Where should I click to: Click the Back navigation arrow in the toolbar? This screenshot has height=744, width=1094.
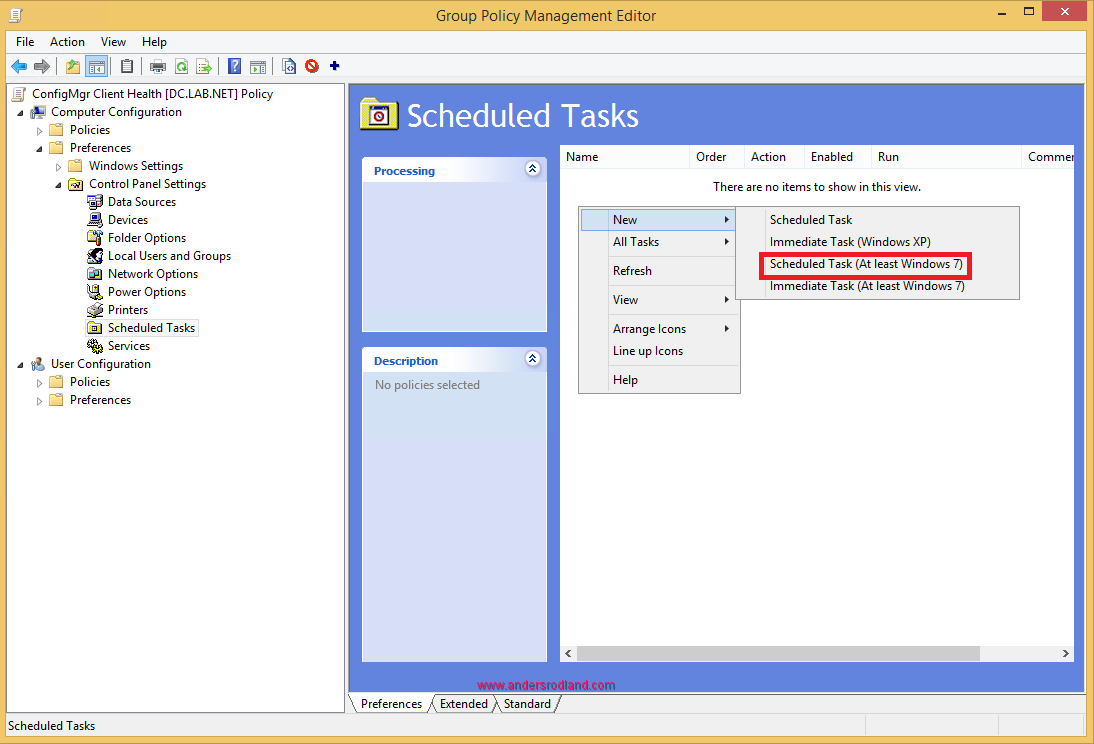click(18, 66)
